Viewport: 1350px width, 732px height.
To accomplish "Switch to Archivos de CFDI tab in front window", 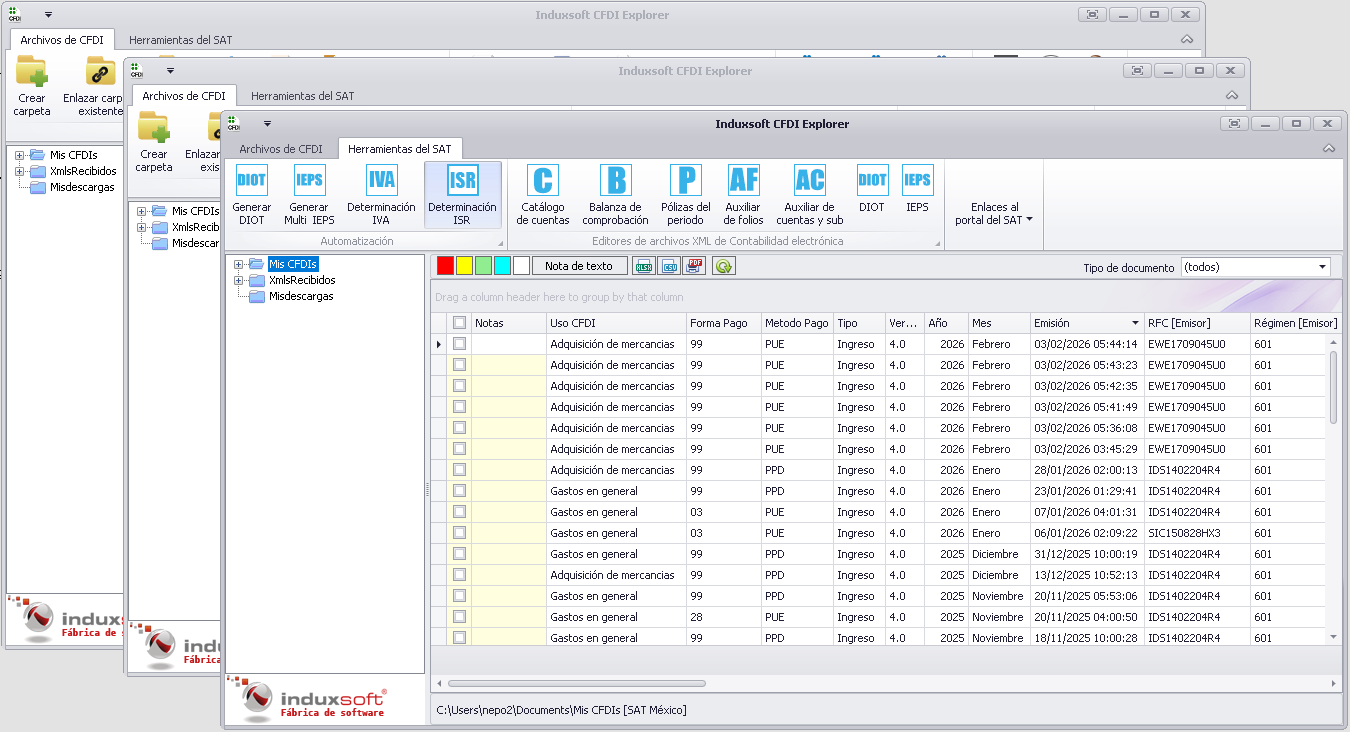I will (x=280, y=149).
